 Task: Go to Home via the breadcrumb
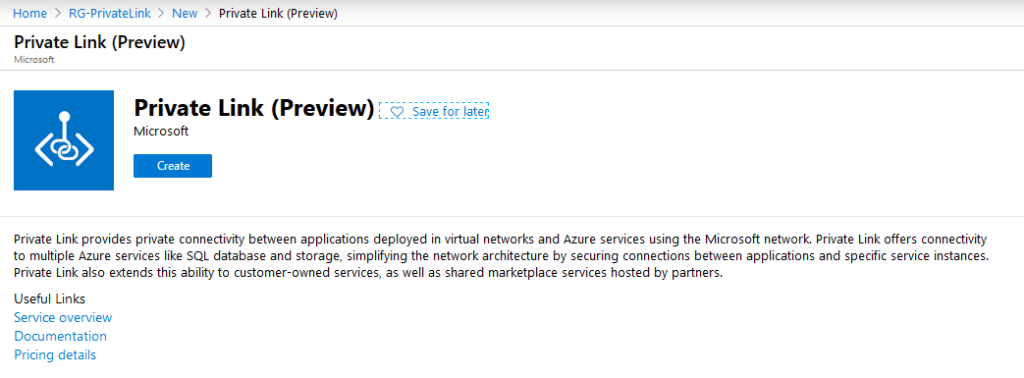tap(30, 13)
